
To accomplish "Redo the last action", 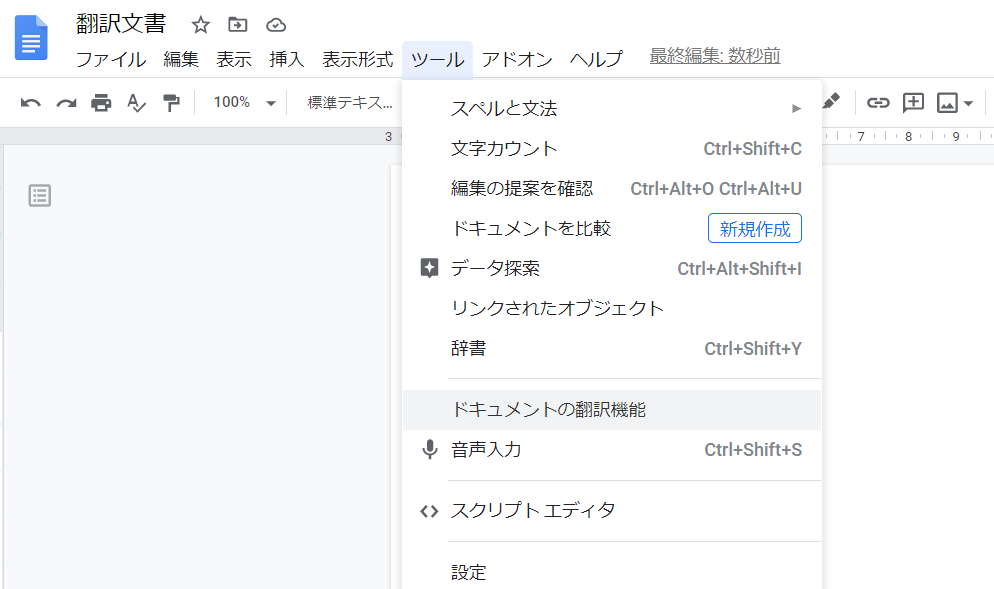I will [66, 103].
